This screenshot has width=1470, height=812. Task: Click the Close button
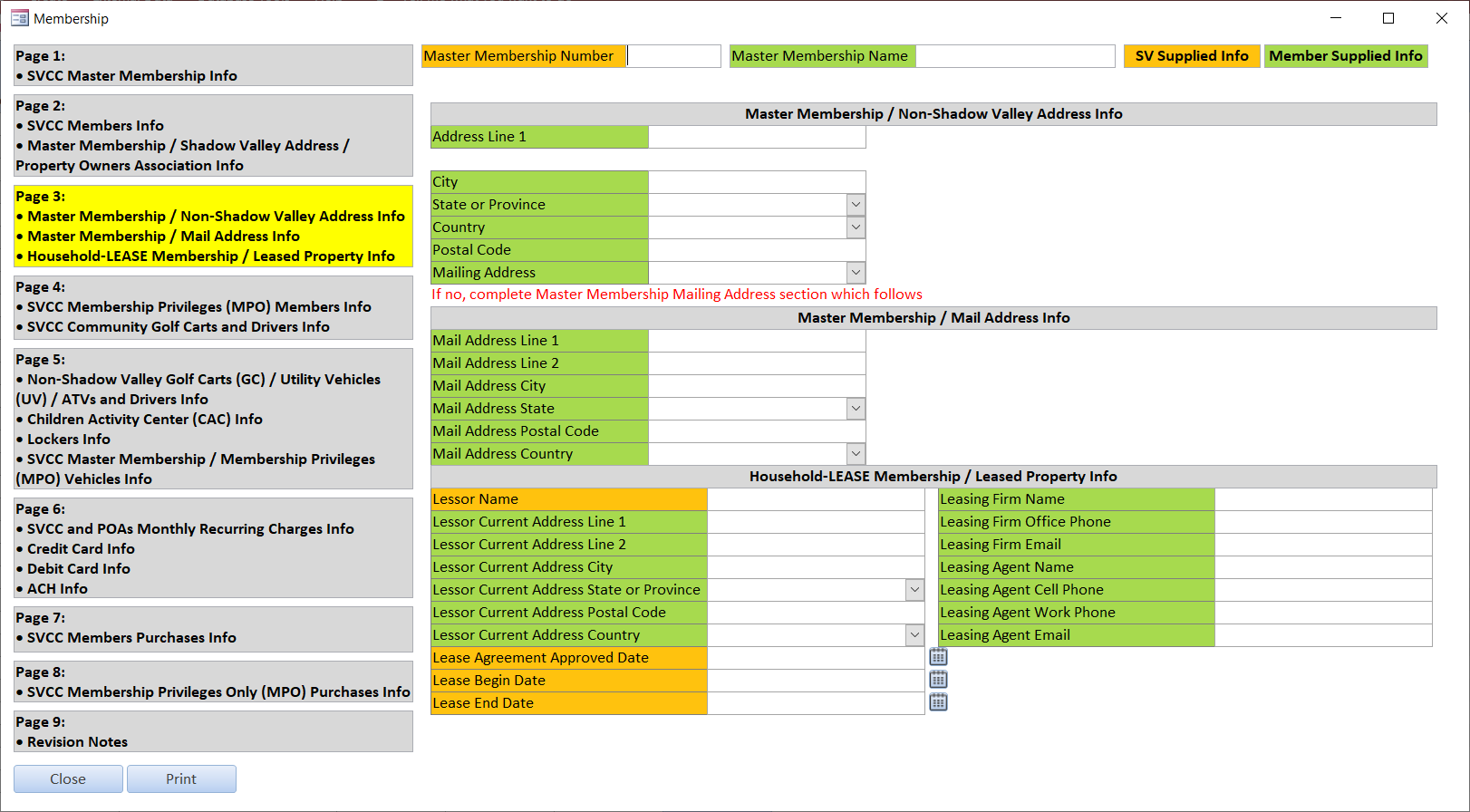click(68, 779)
